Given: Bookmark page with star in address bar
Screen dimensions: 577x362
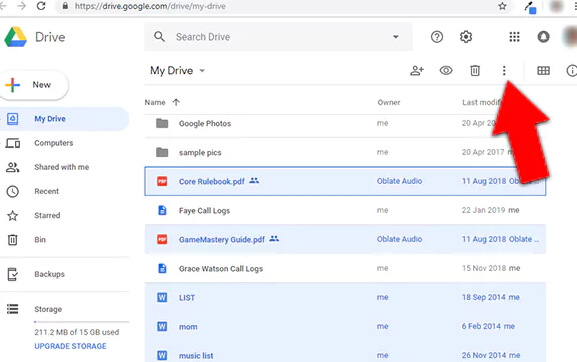Looking at the screenshot, I should tap(502, 6).
